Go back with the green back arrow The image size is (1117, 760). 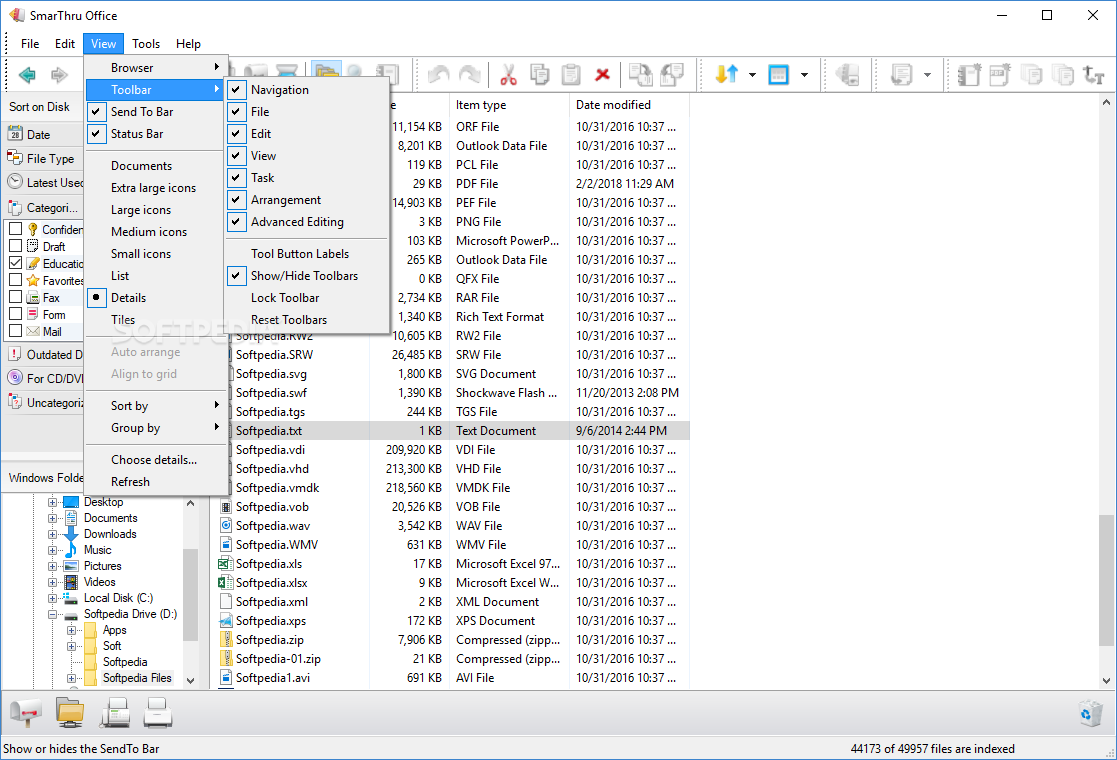point(27,74)
